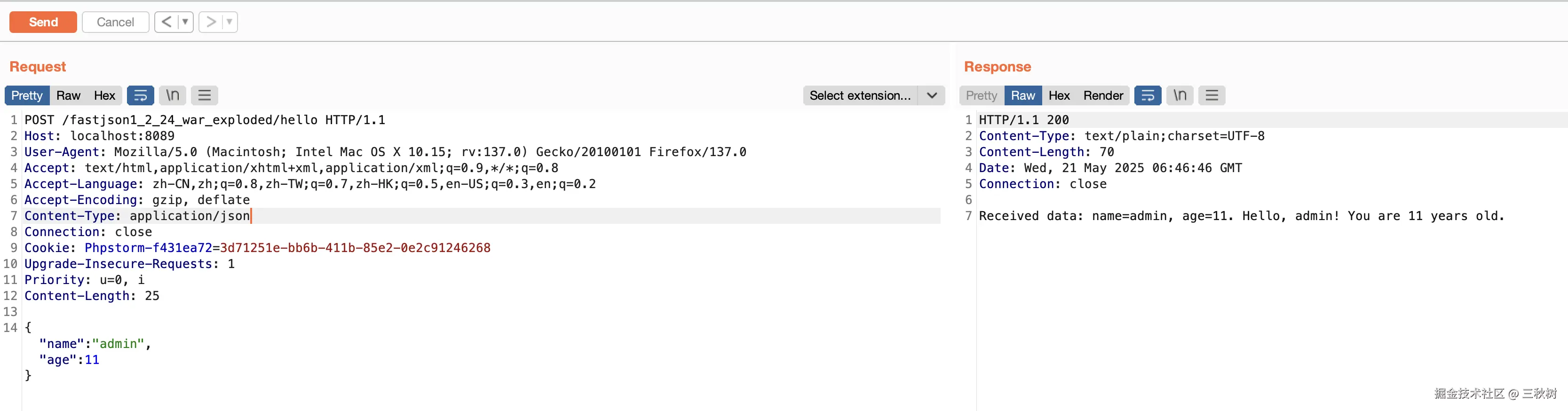
Task: Go back to previous request in history
Action: pyautogui.click(x=166, y=22)
